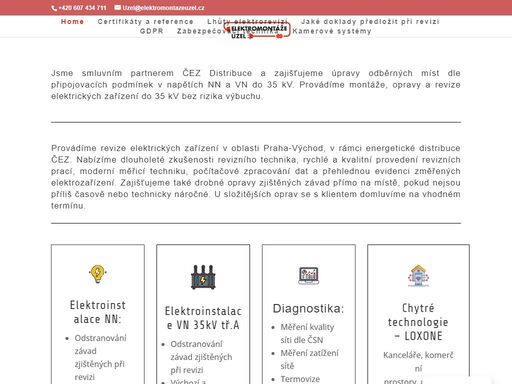Click the Elektroinstalace VN 35kV tř.A heading
The width and height of the screenshot is (512, 384).
[203, 318]
